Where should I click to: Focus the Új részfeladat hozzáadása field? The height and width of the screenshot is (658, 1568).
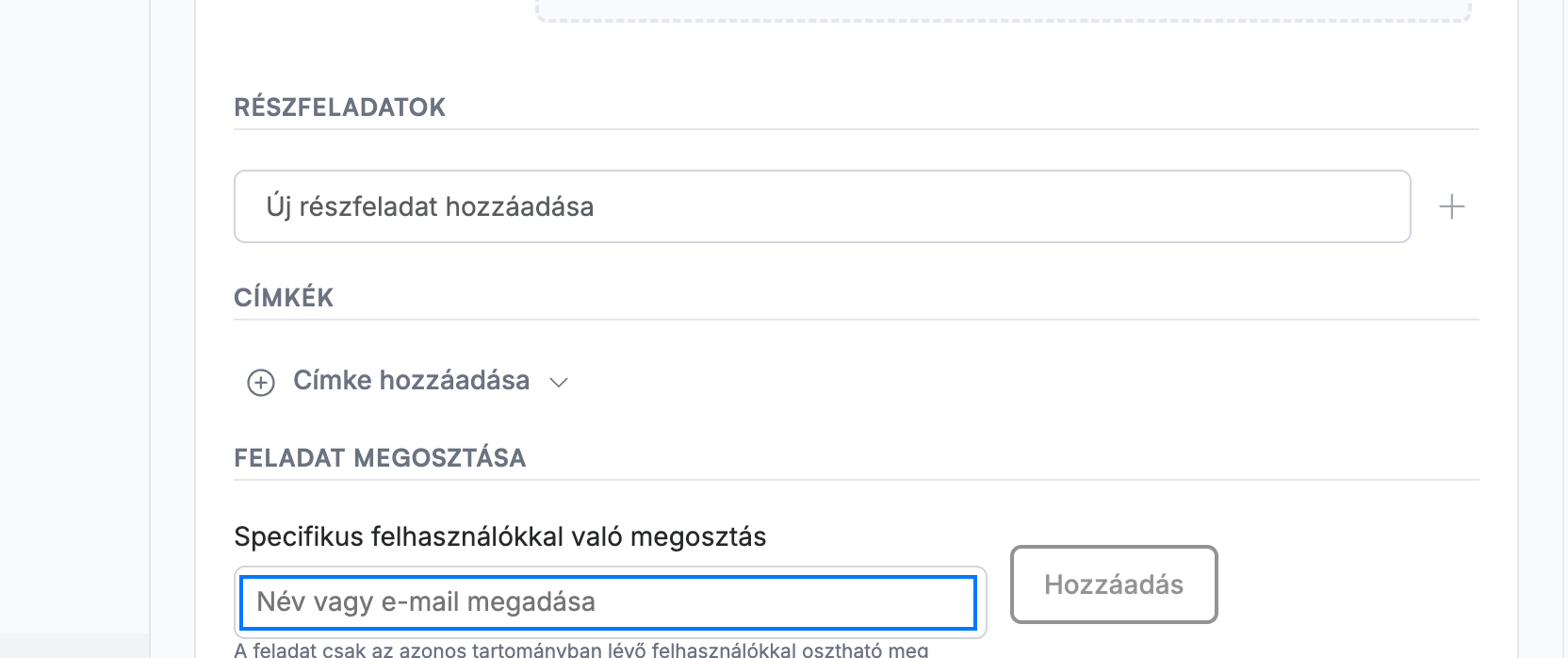[822, 206]
